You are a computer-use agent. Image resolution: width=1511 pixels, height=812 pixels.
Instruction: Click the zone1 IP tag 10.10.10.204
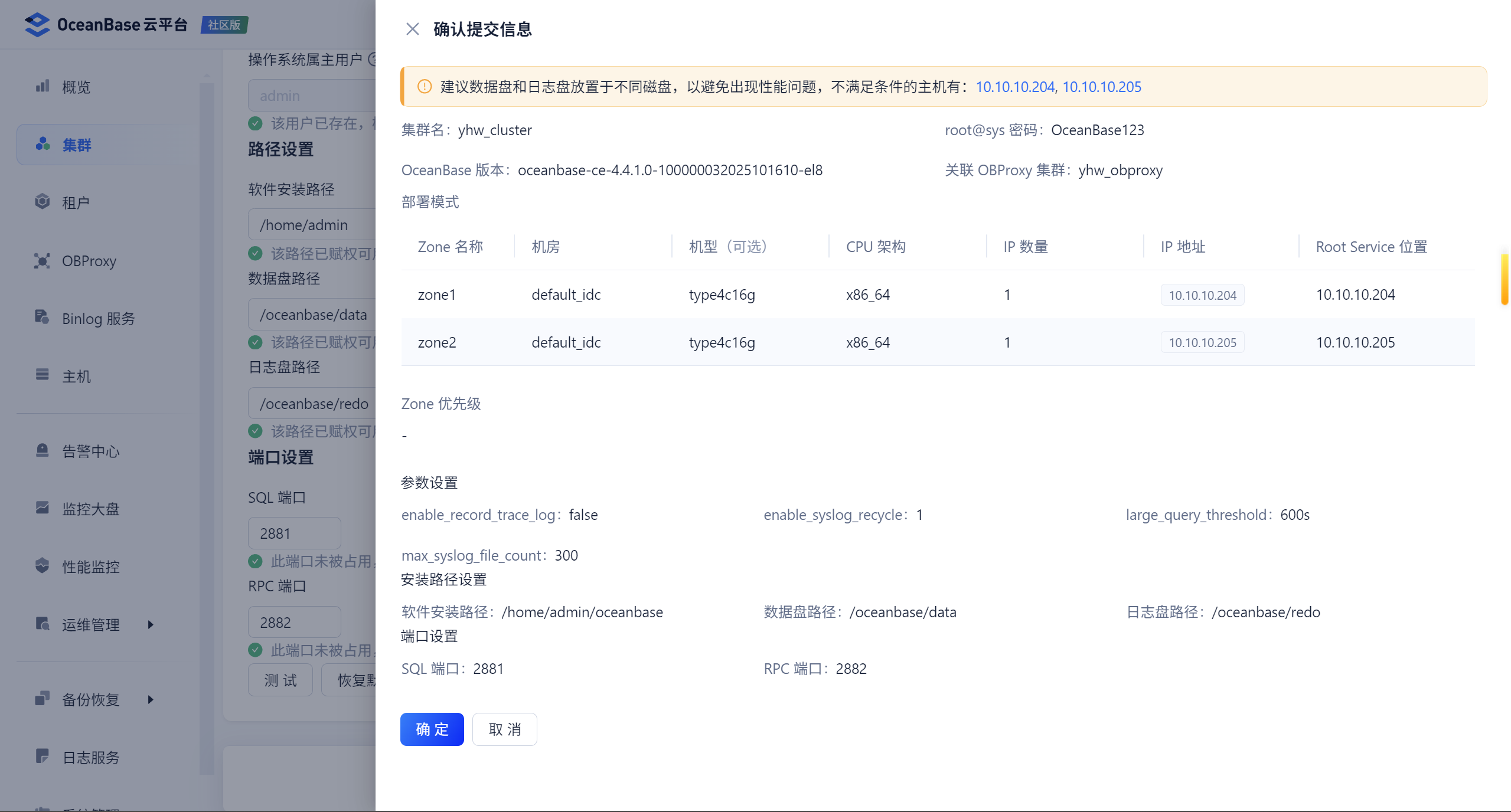tap(1202, 295)
